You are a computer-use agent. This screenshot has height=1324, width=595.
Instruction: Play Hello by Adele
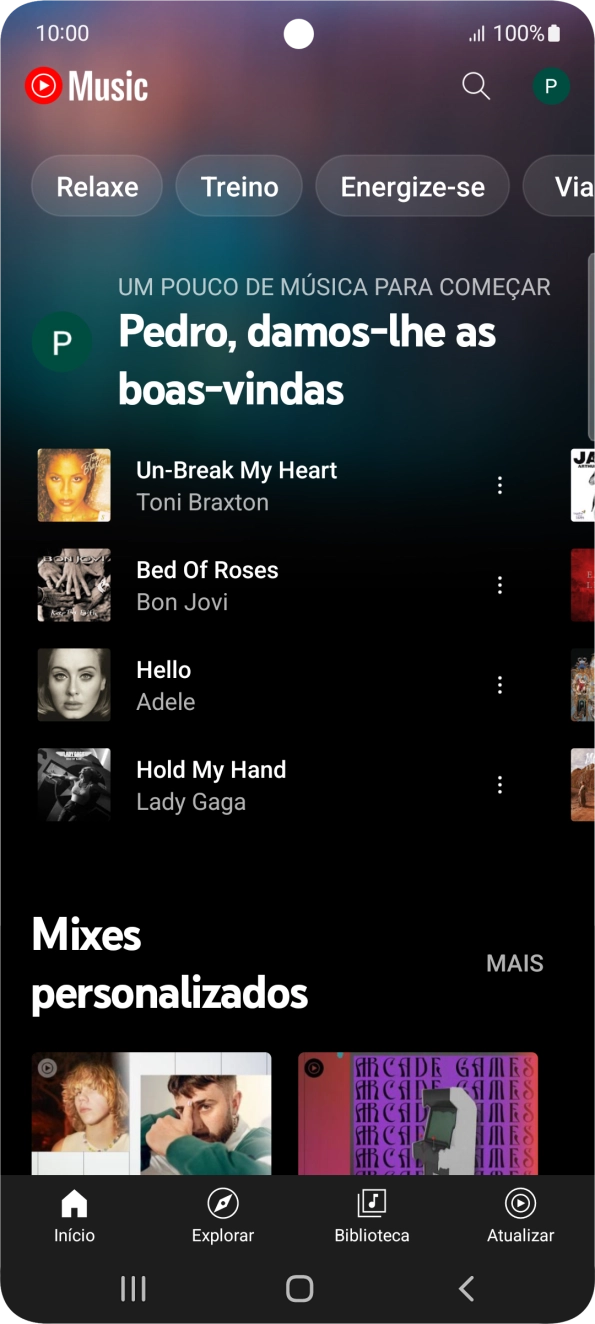point(270,685)
